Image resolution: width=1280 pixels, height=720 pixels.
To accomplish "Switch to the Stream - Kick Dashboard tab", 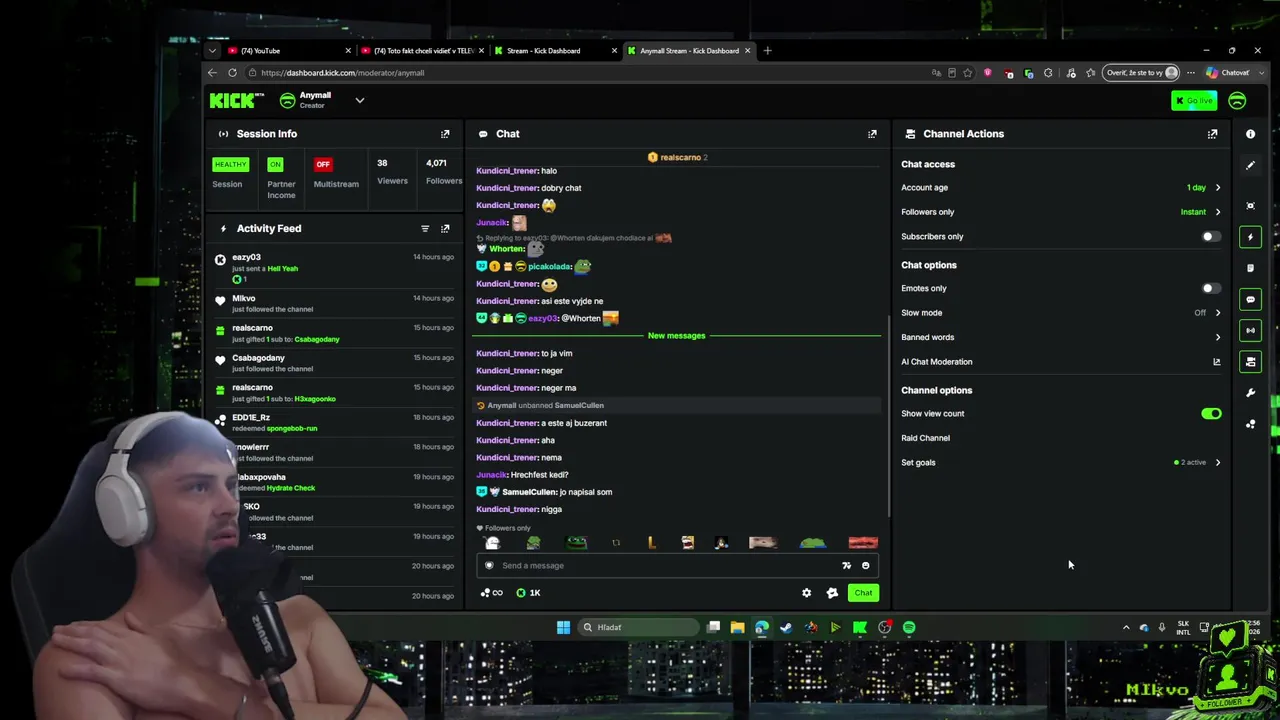I will 554,51.
